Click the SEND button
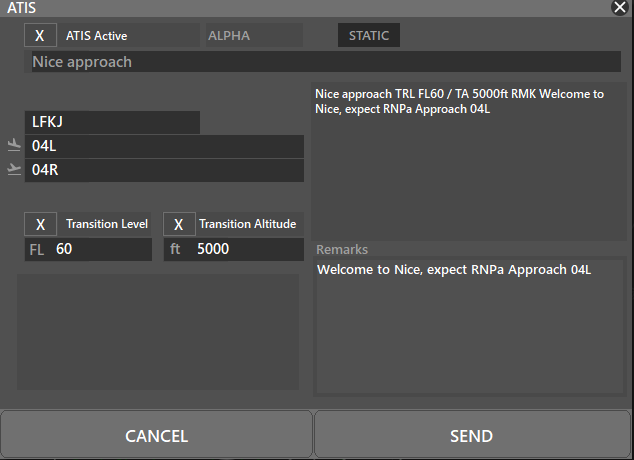The height and width of the screenshot is (460, 634). pyautogui.click(x=472, y=435)
